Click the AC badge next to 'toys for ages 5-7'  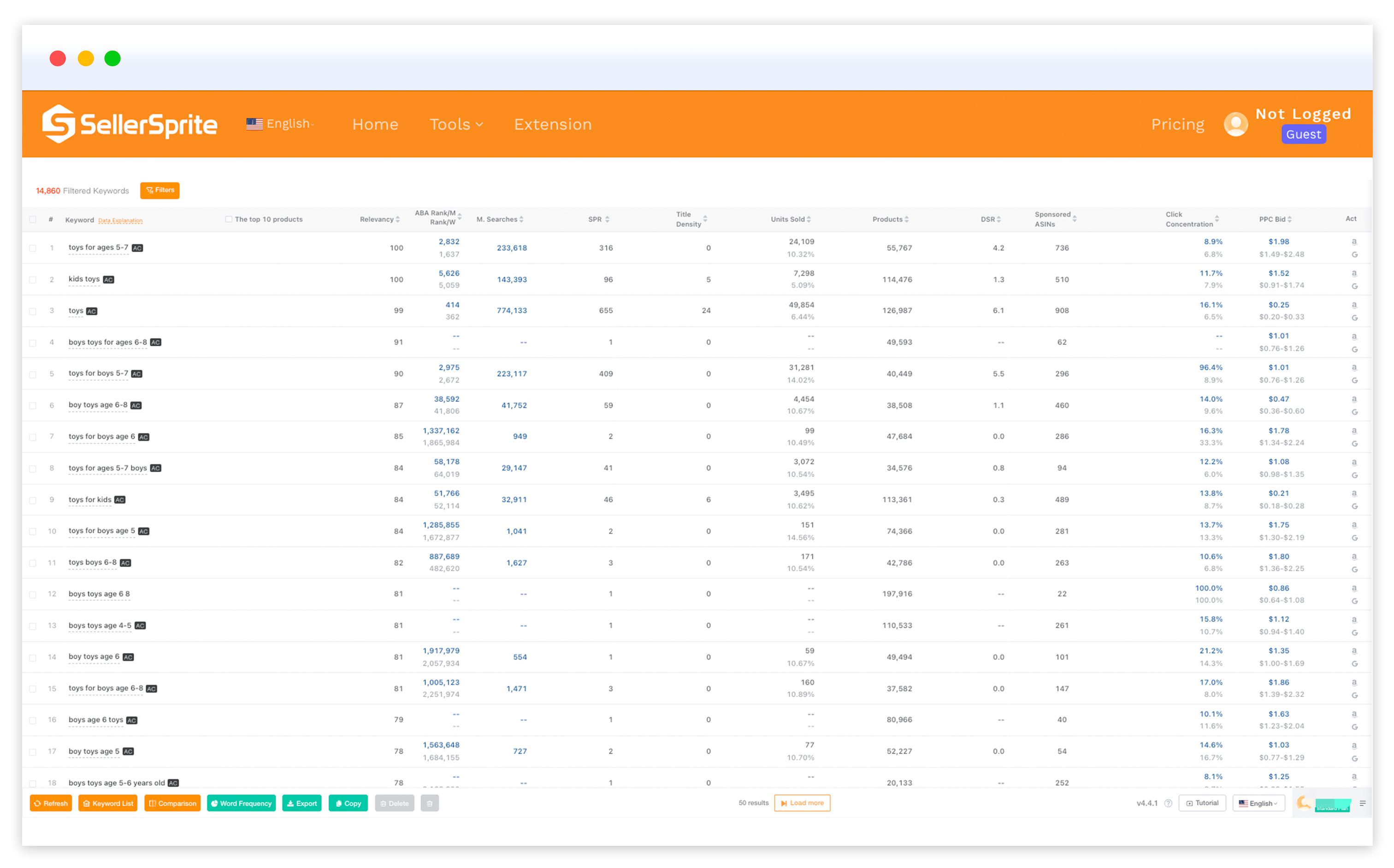137,248
